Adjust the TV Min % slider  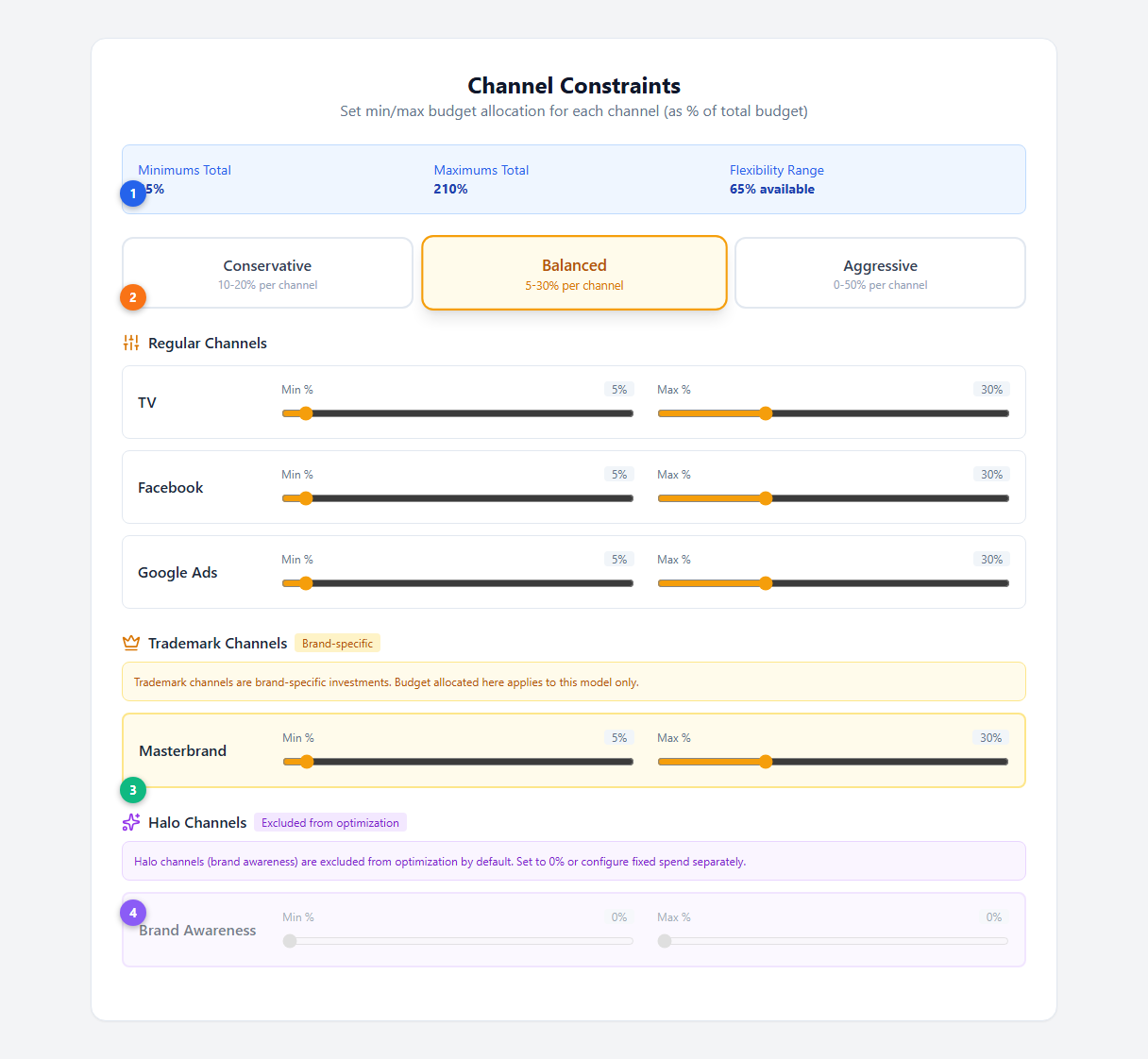(x=457, y=413)
